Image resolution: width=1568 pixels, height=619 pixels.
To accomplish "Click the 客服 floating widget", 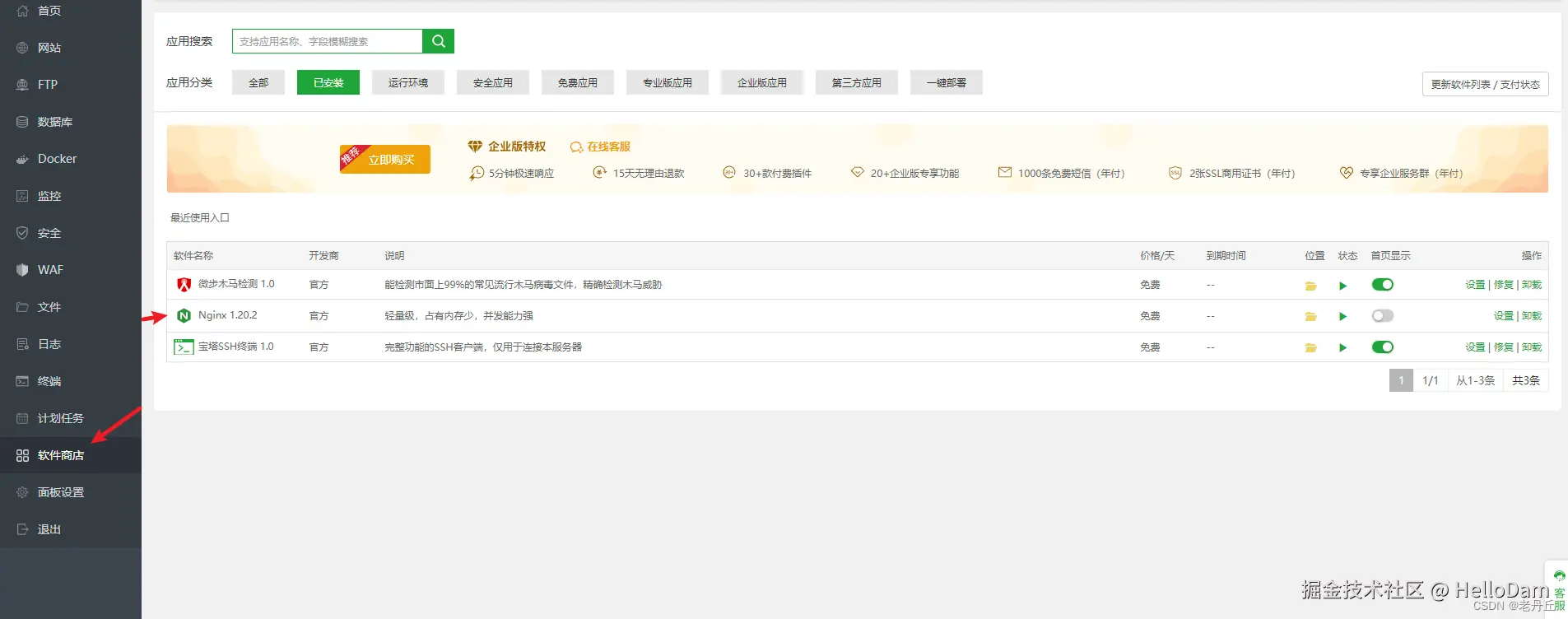I will (1559, 590).
